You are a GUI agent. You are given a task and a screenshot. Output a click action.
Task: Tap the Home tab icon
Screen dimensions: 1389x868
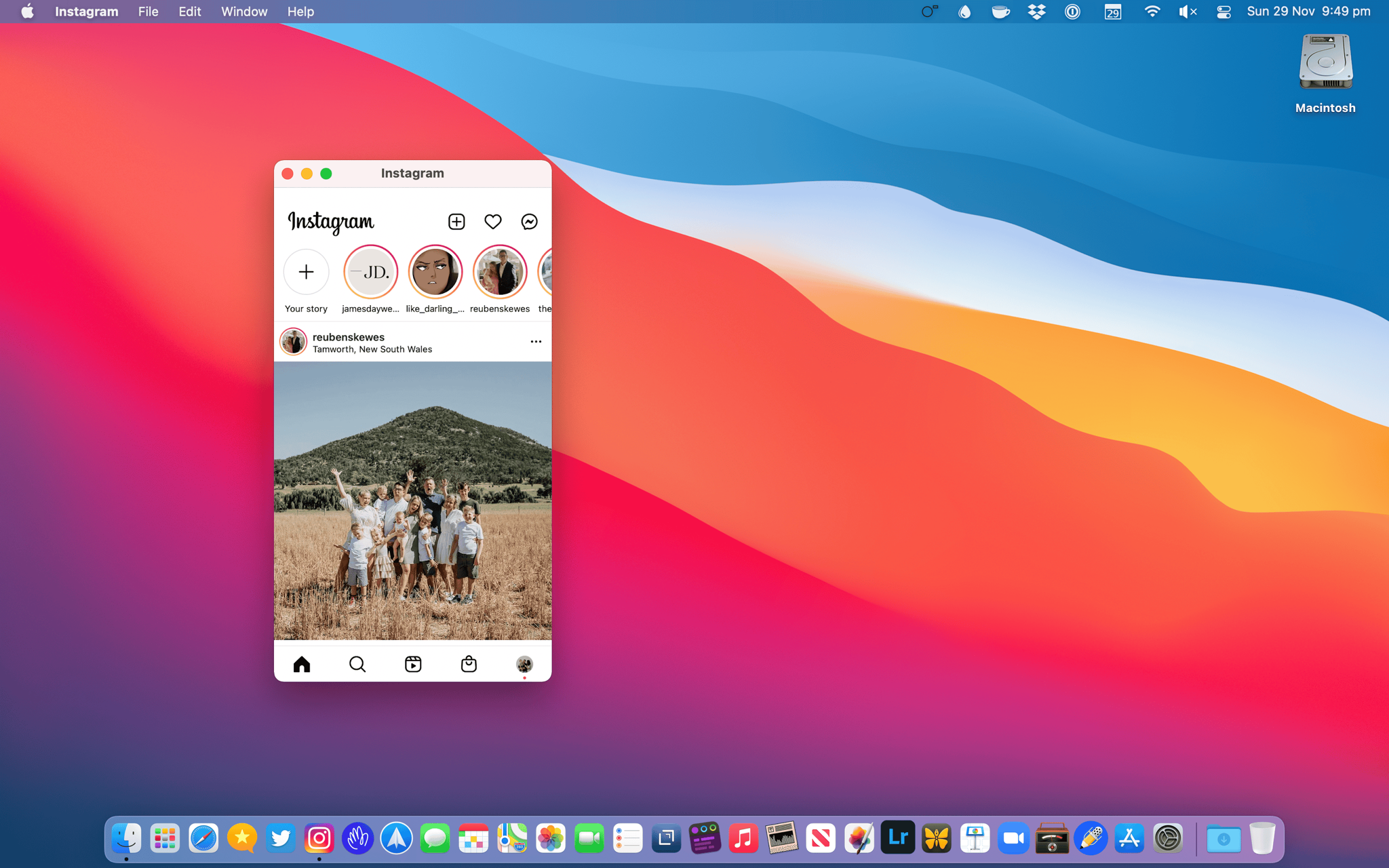(302, 664)
